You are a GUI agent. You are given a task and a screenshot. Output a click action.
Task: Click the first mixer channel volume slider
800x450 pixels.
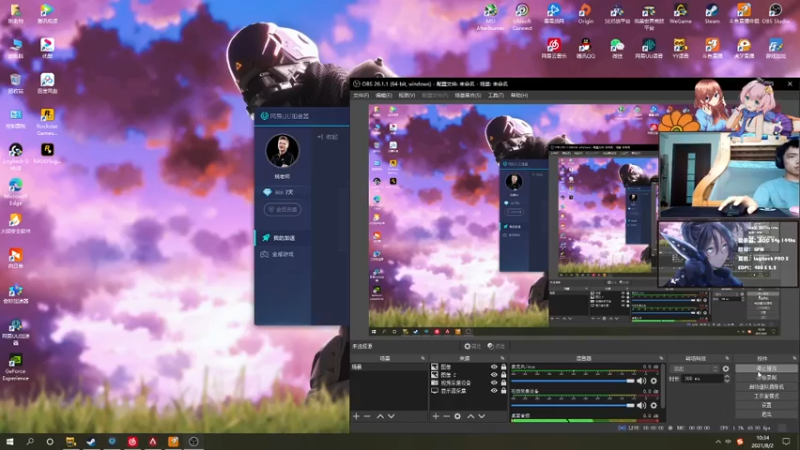(573, 381)
